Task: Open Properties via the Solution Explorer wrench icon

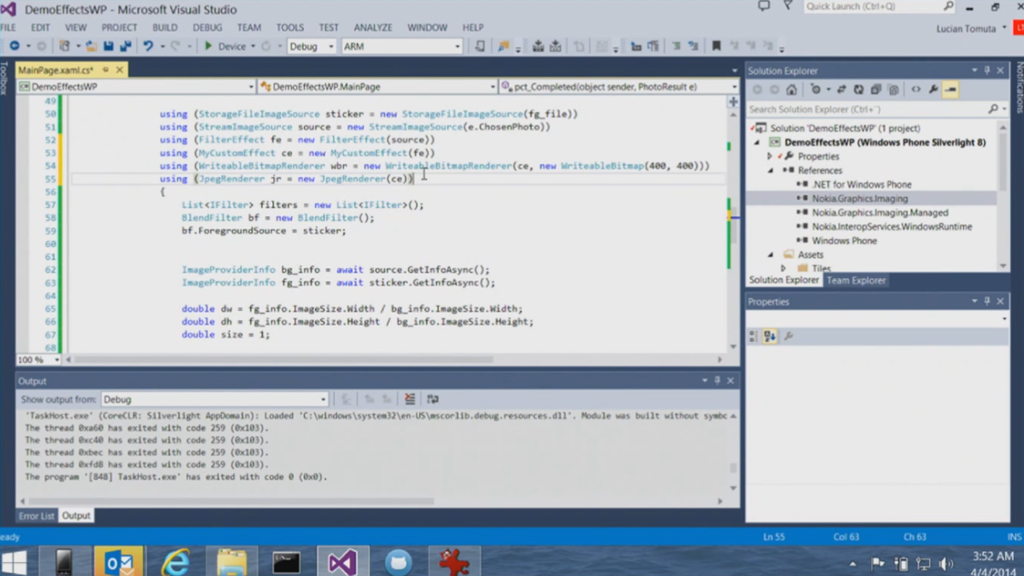Action: click(x=933, y=89)
